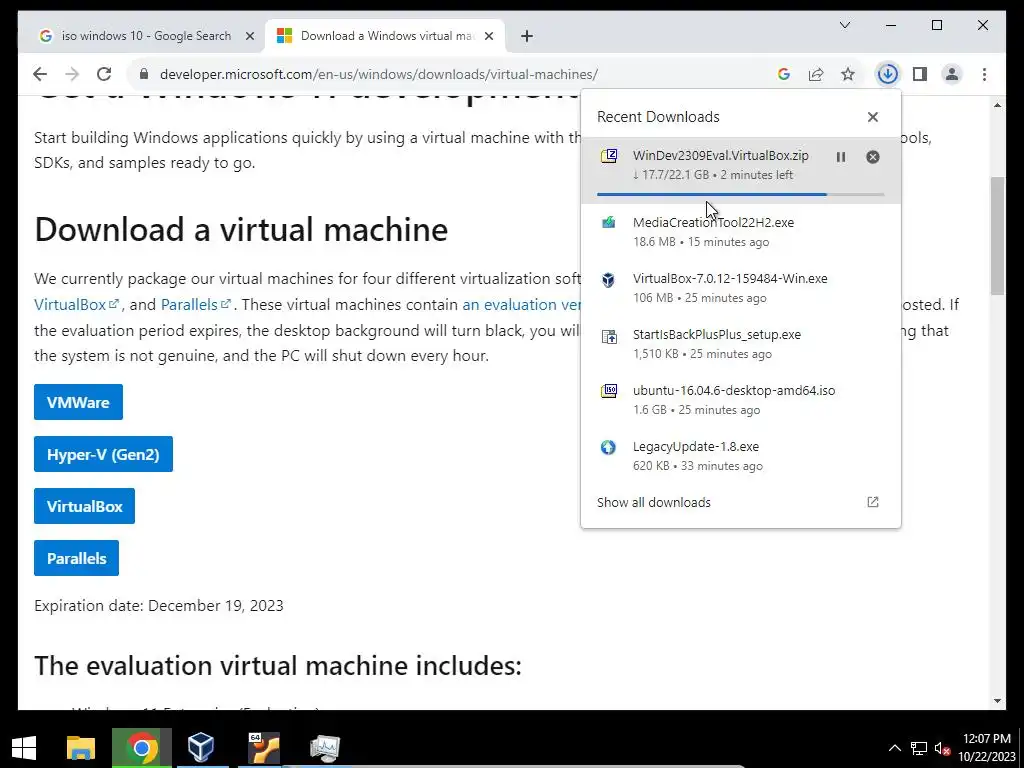The height and width of the screenshot is (768, 1024).
Task: Click the download progress bar
Action: 741,194
